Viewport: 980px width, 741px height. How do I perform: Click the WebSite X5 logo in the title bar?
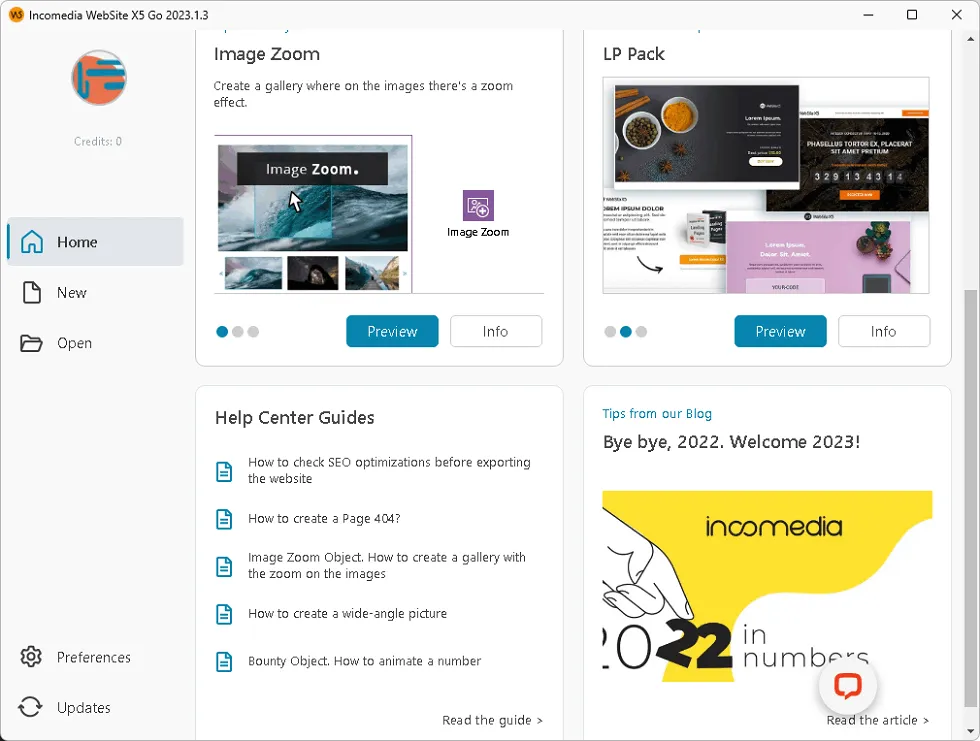click(17, 15)
